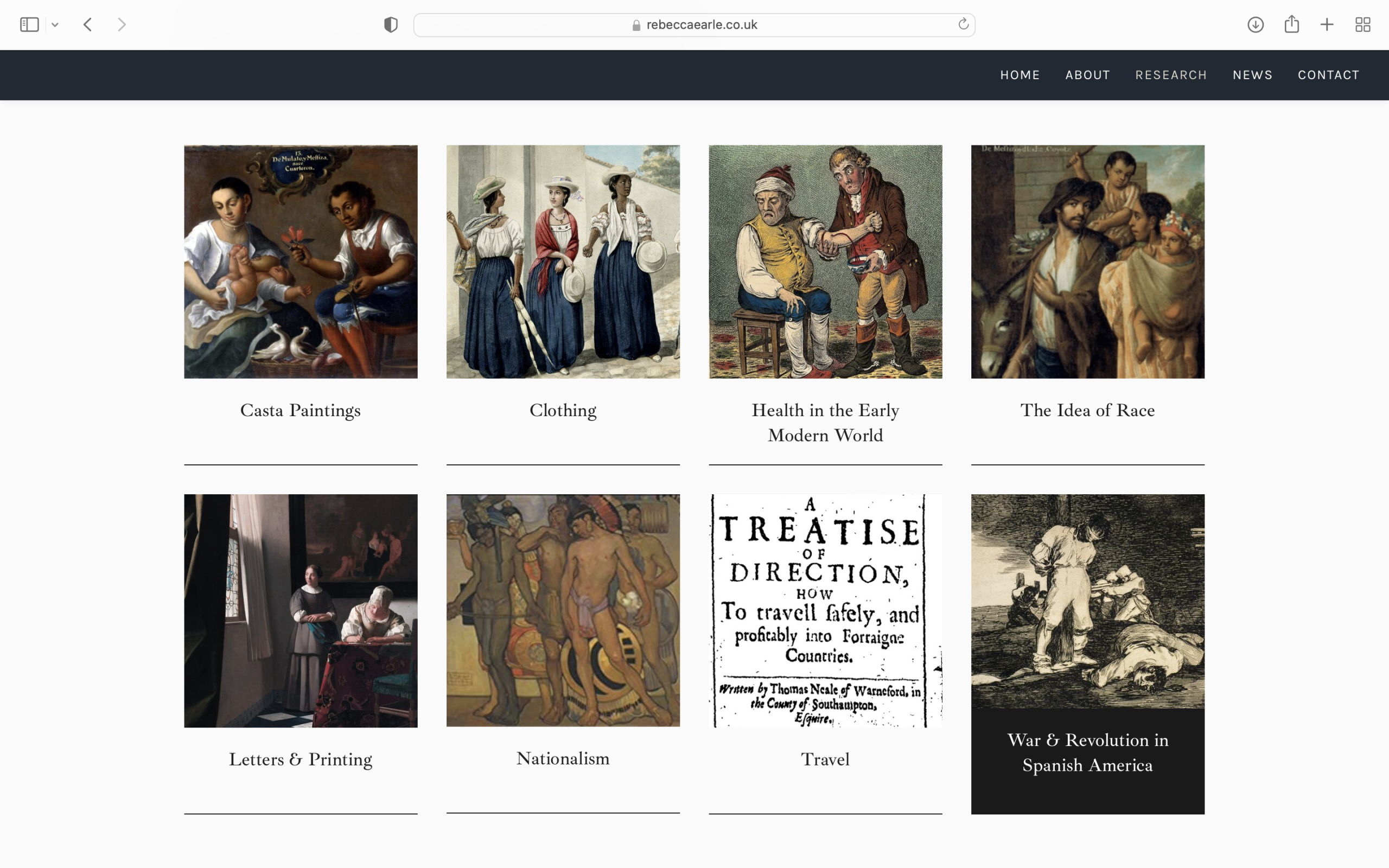Click The Idea of Race title link

pyautogui.click(x=1088, y=411)
